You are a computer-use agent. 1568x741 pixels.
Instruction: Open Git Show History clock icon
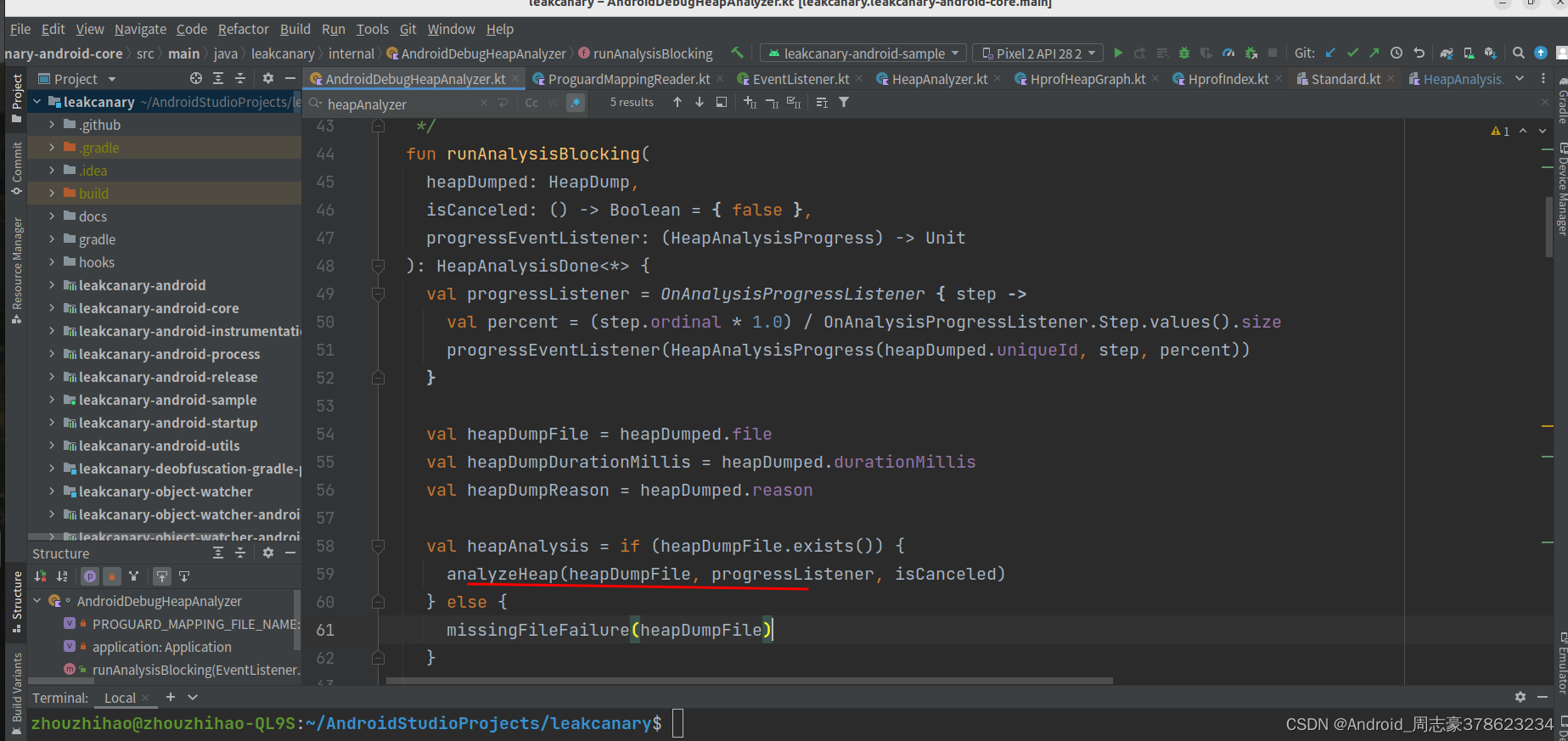(x=1397, y=53)
